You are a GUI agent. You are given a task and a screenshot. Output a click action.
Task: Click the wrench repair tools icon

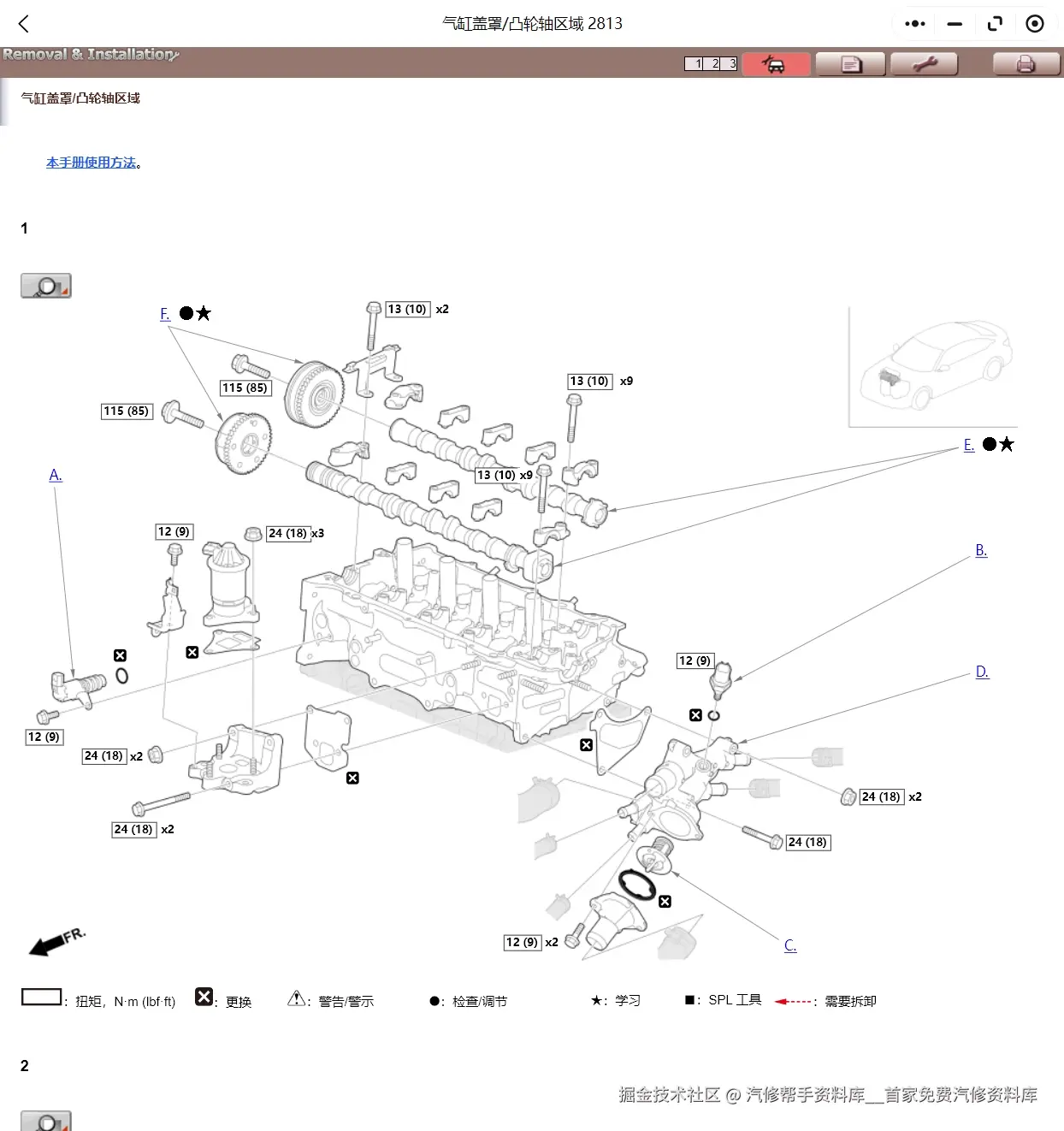coord(925,63)
